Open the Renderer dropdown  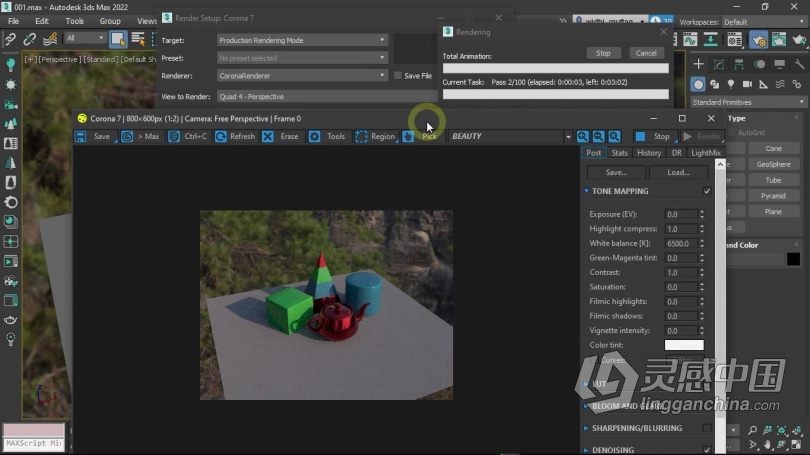tap(302, 75)
